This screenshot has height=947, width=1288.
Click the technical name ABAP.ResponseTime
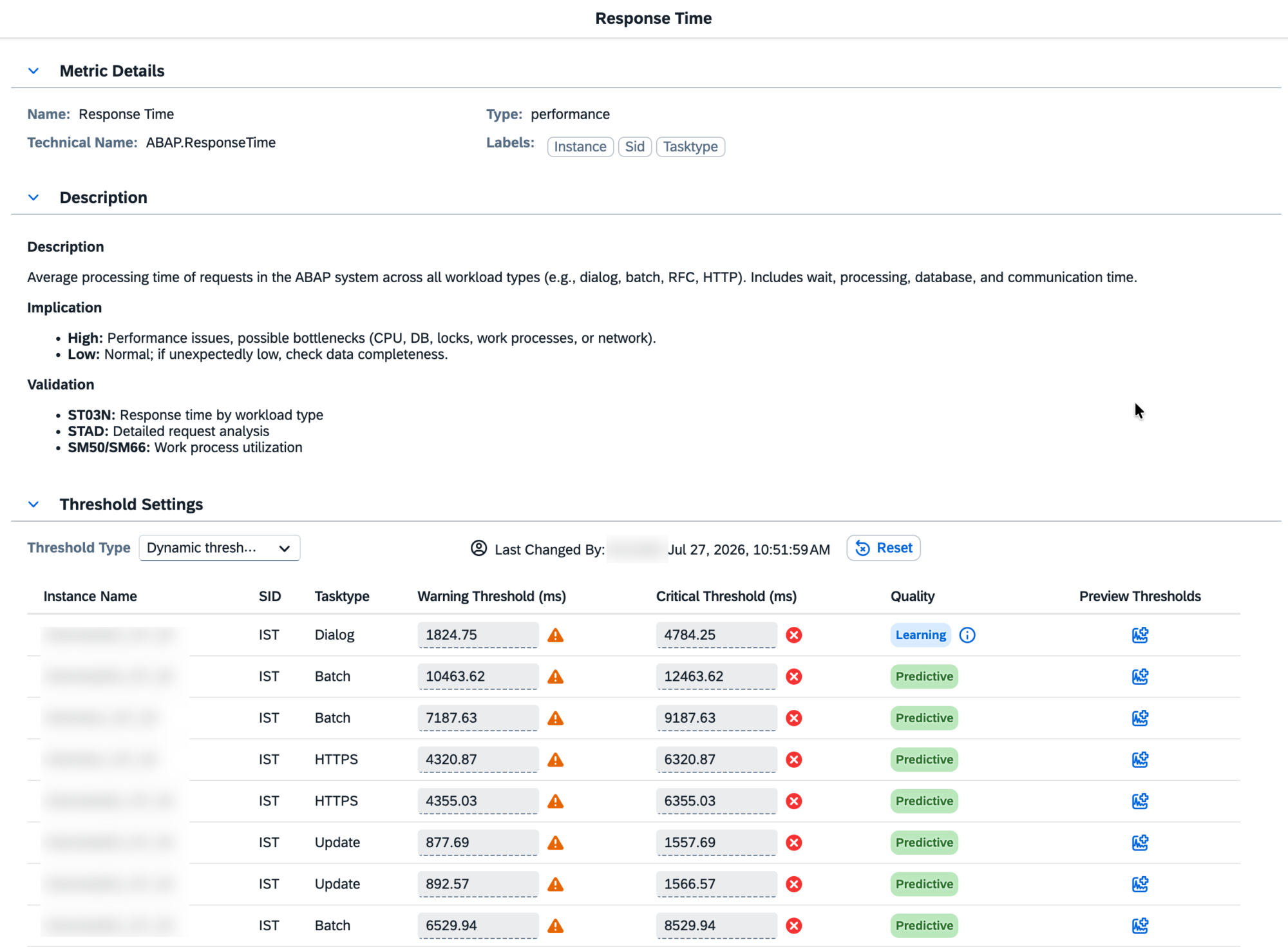(x=211, y=142)
